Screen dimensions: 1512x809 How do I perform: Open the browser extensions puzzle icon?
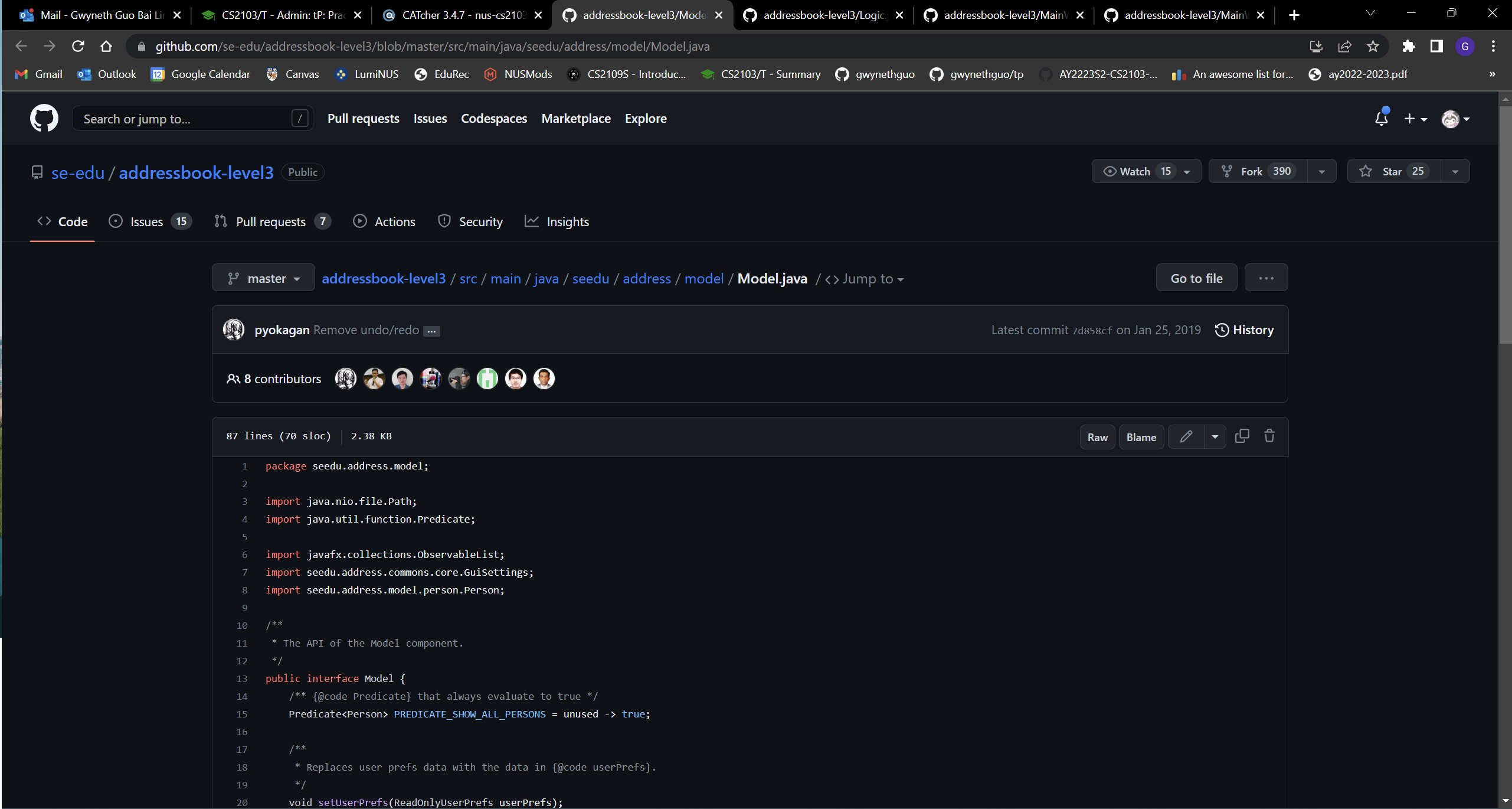pos(1409,47)
